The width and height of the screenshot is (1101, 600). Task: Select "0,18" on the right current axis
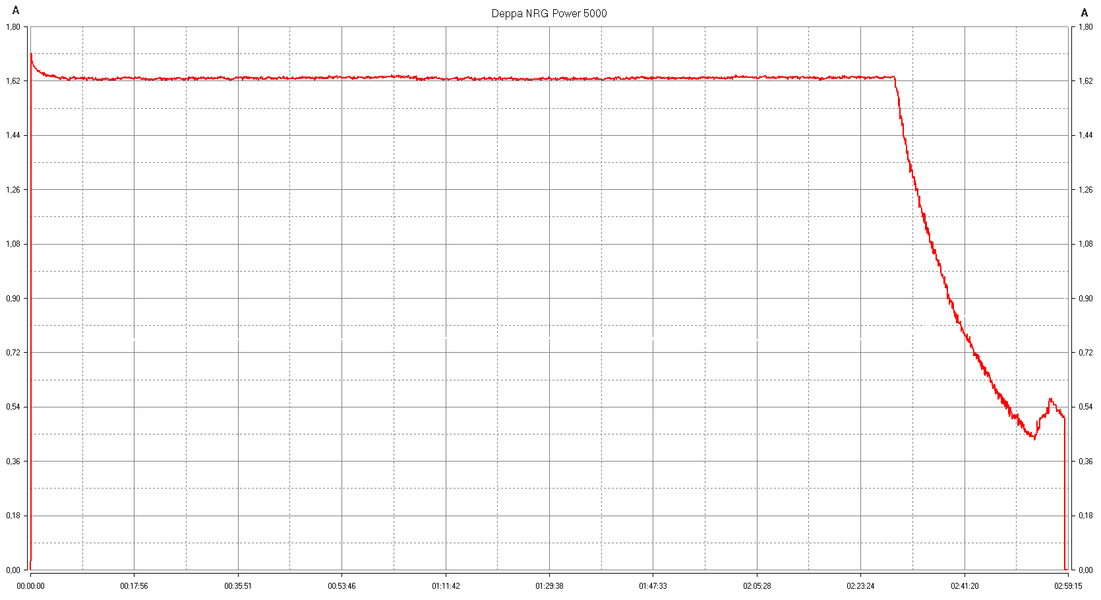1086,515
